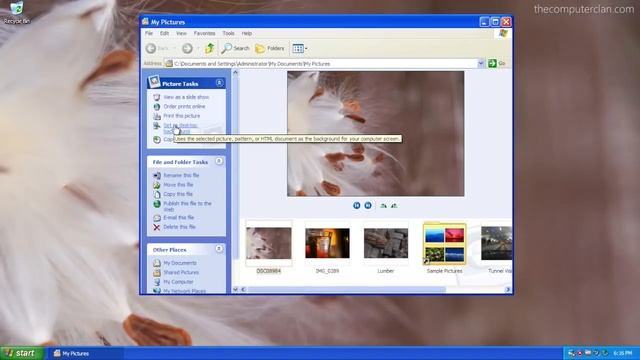Image resolution: width=640 pixels, height=360 pixels.
Task: Show the next image in filmstrip
Action: 368,205
